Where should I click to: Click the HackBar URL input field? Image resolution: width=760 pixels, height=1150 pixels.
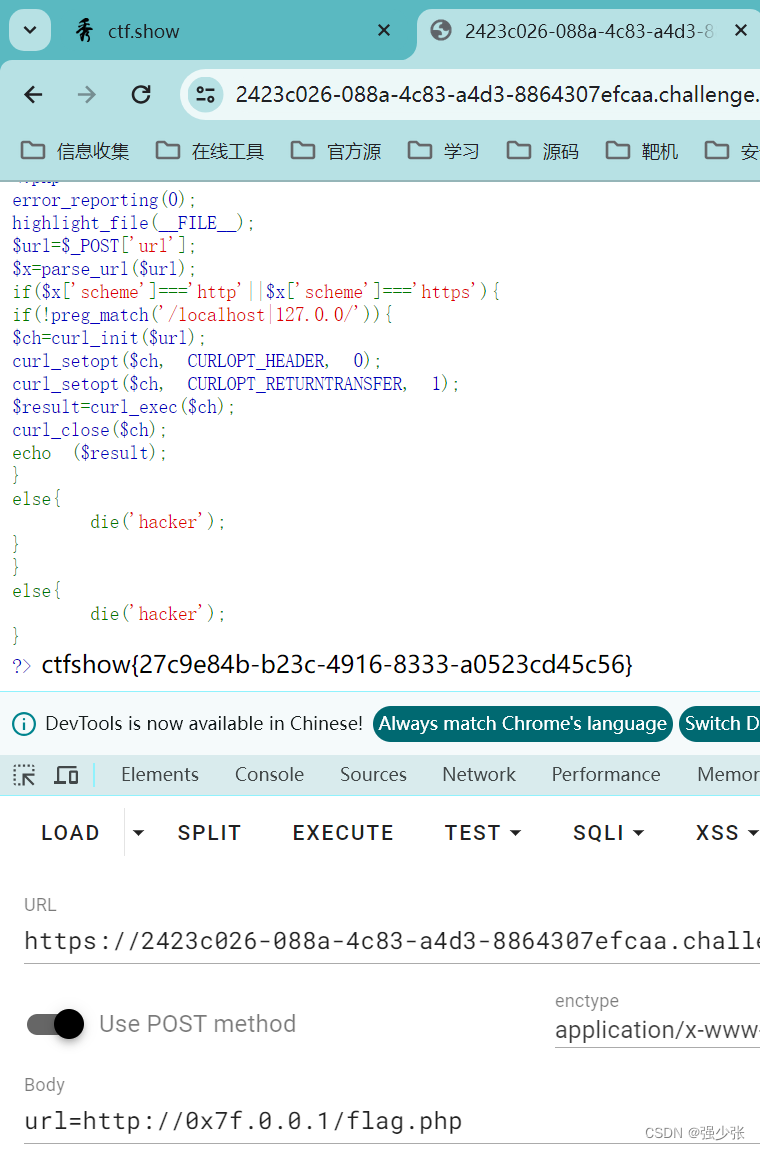[x=392, y=941]
